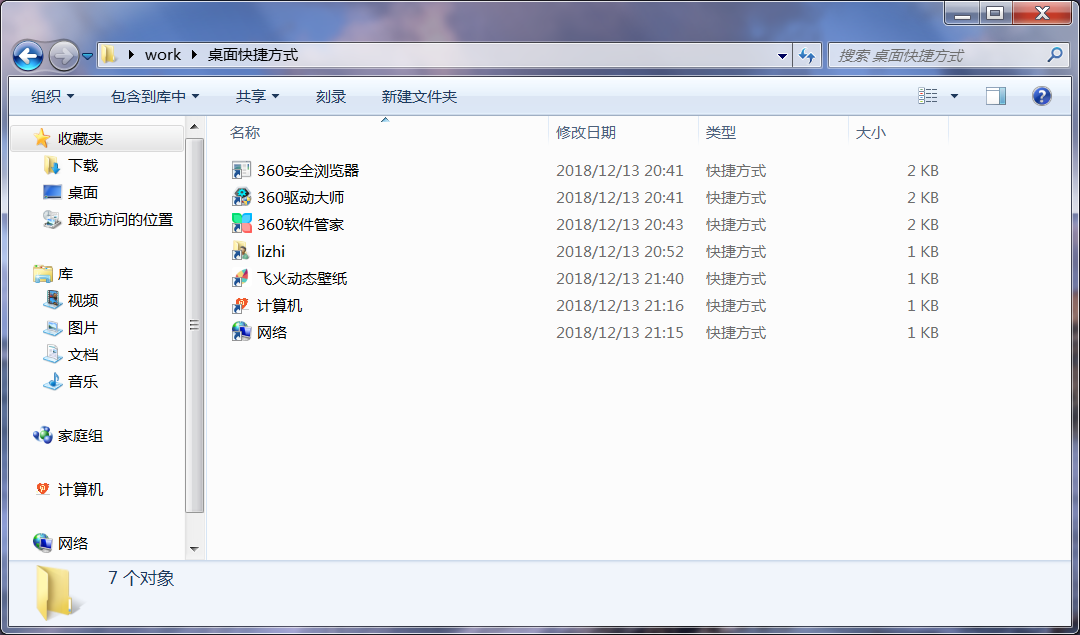Viewport: 1080px width, 635px height.
Task: Select the 计算机 shortcut icon in file list
Action: (x=241, y=305)
